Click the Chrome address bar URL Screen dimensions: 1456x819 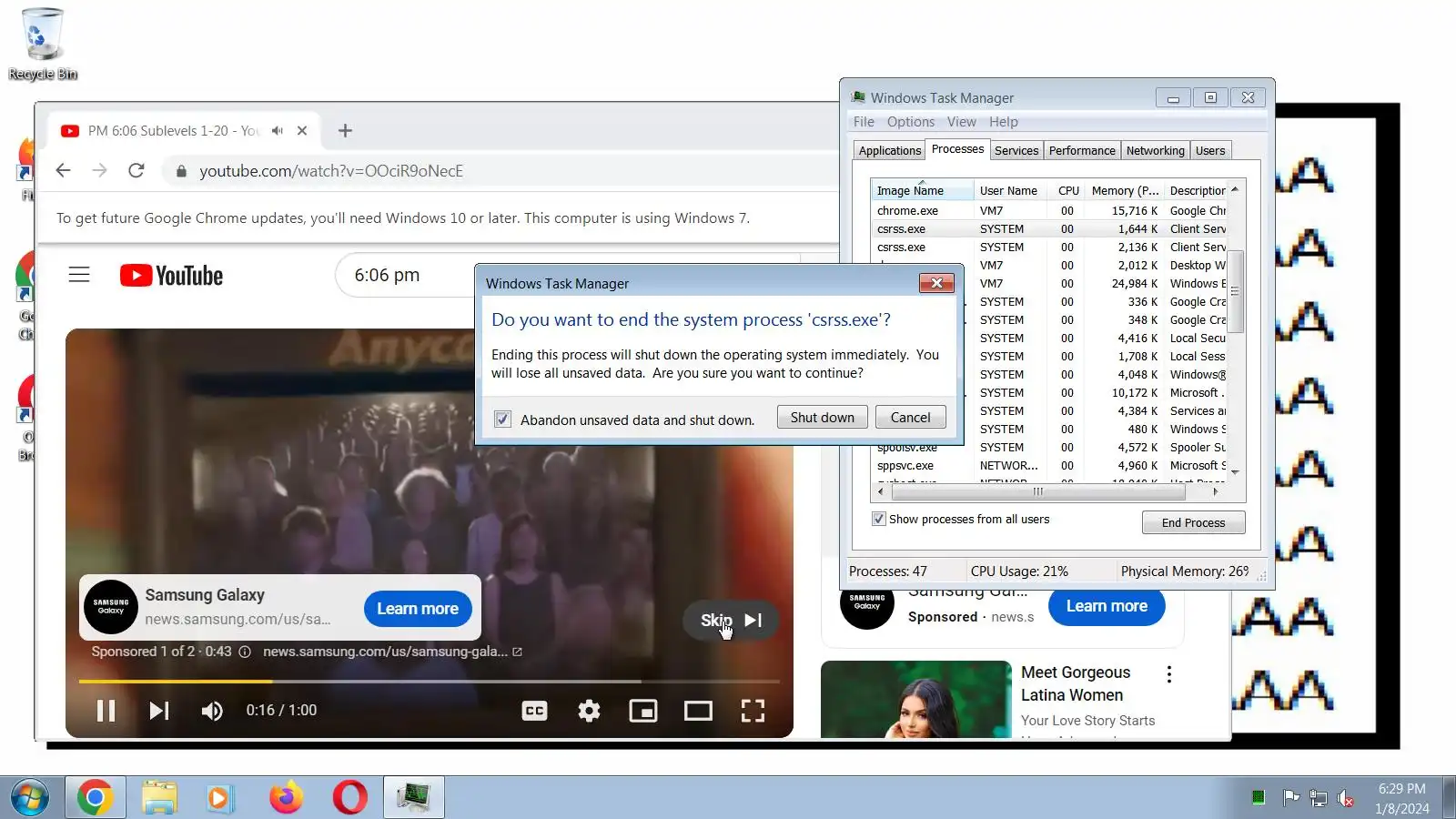[331, 171]
